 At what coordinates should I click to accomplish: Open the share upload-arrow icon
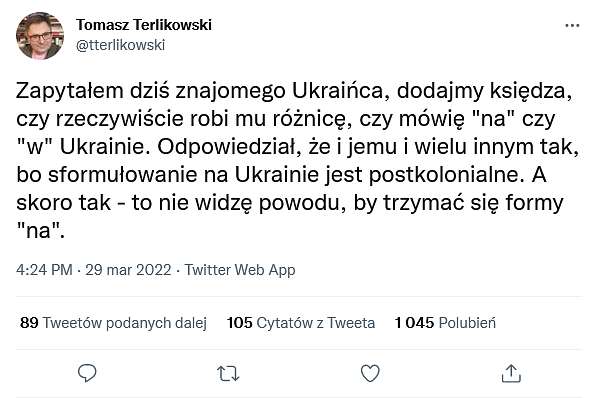pos(511,373)
